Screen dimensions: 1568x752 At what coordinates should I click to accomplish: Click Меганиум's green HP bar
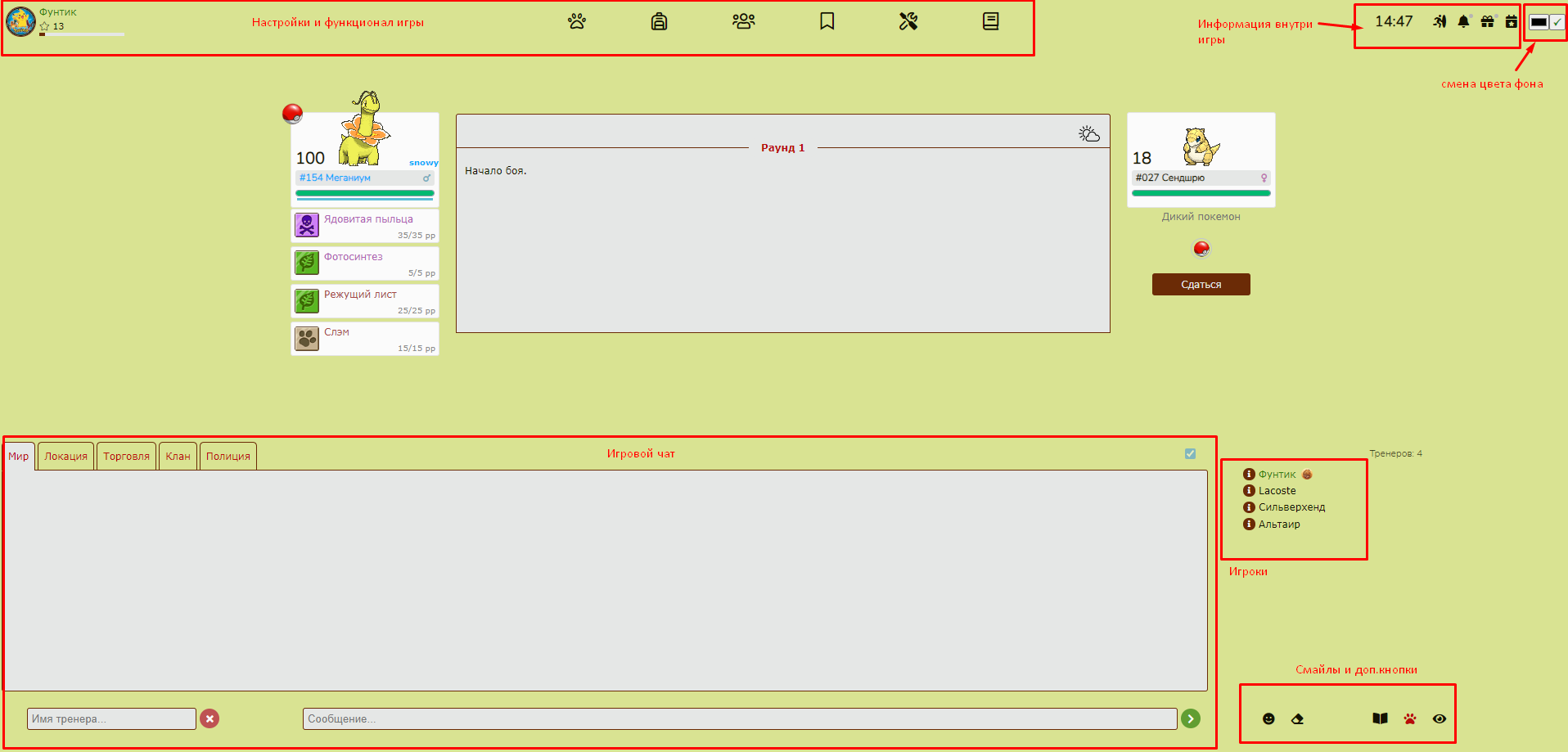[x=365, y=193]
